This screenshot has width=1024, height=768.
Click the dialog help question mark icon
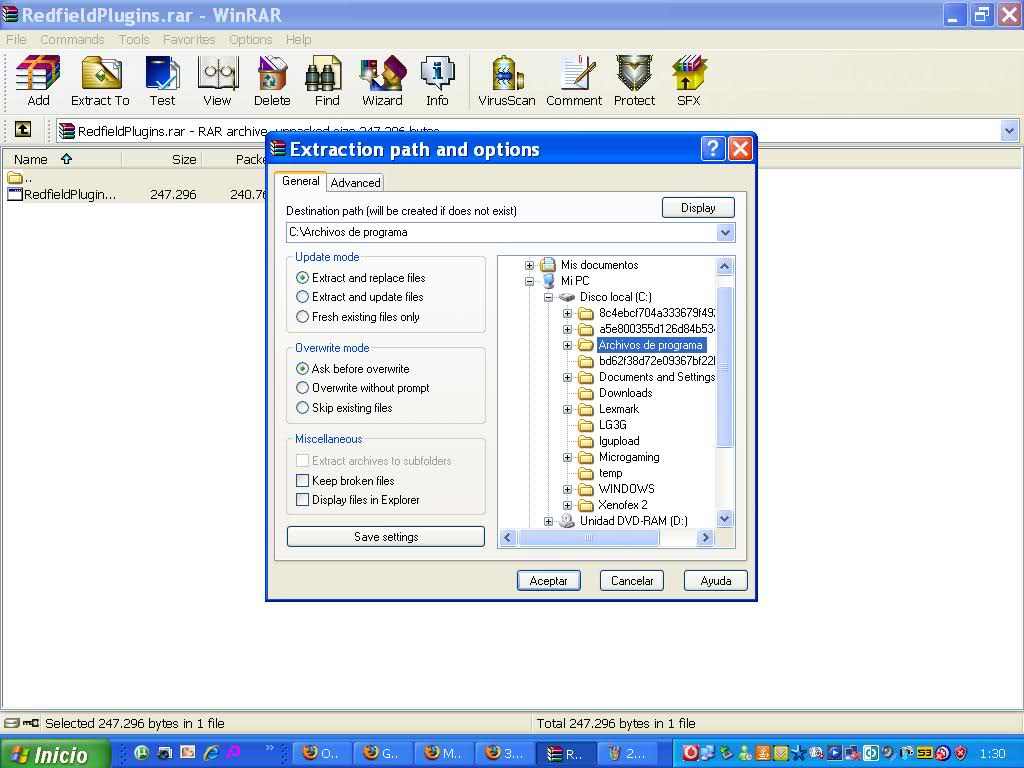[x=712, y=149]
